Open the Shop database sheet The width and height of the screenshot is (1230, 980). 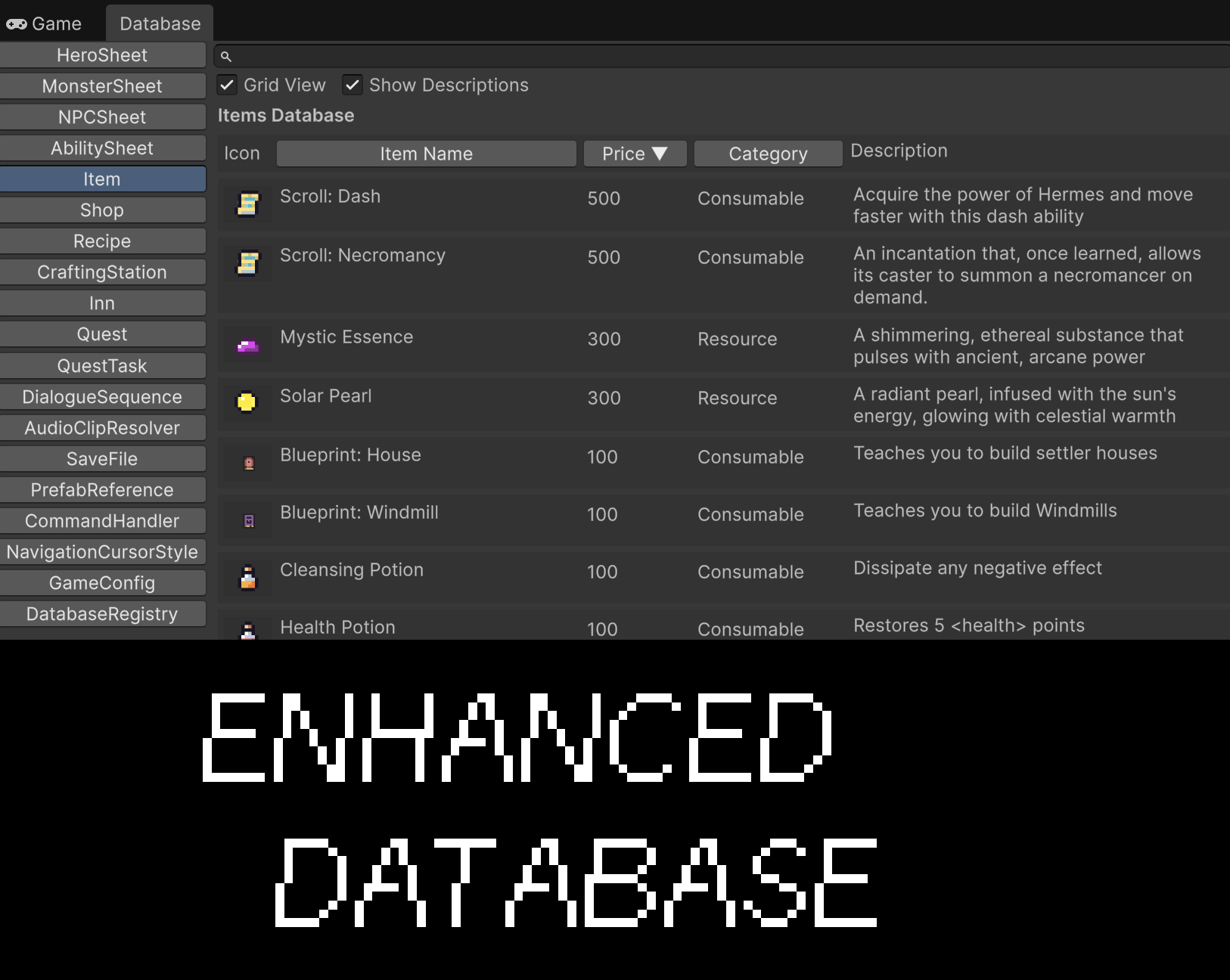pos(103,209)
